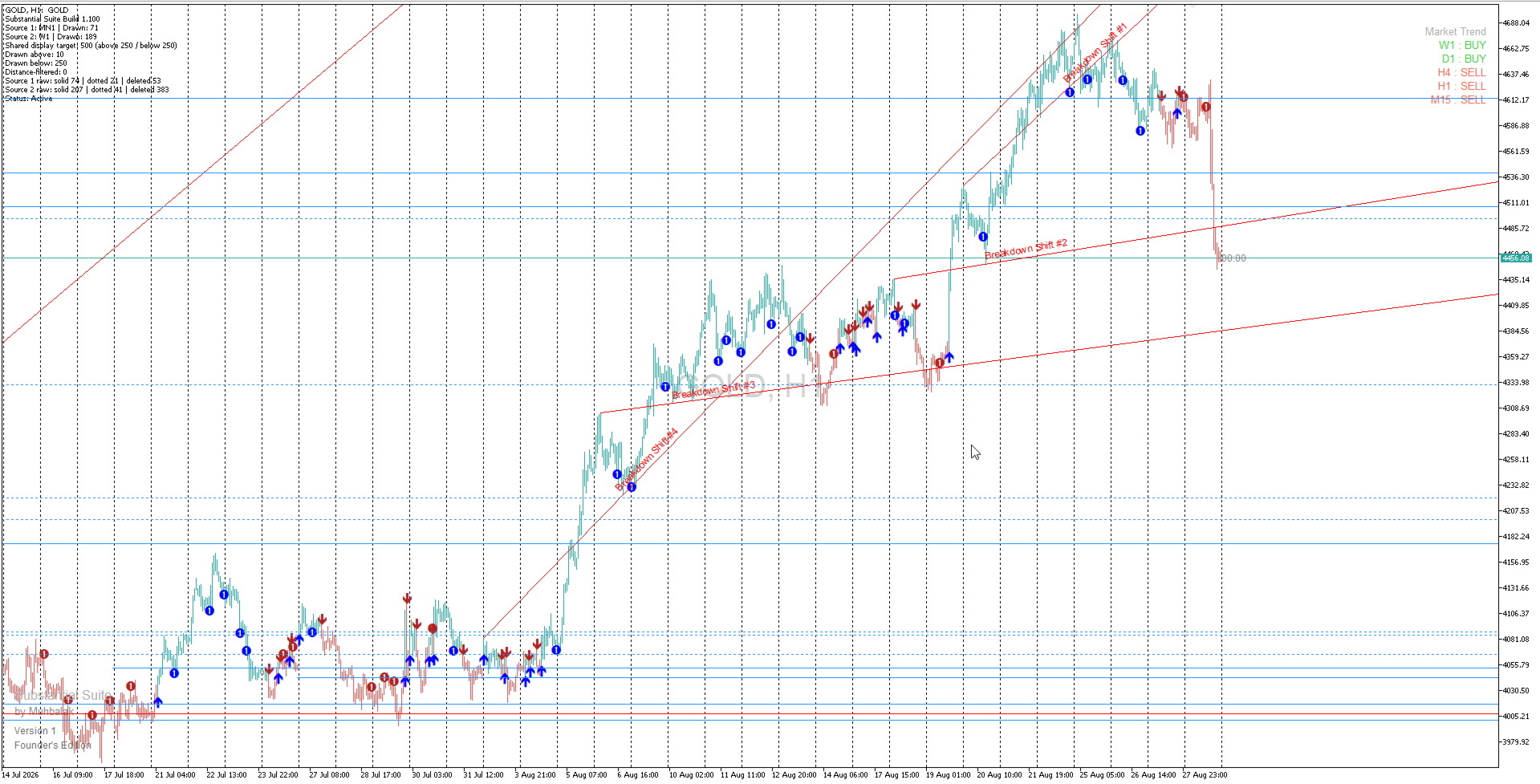
Task: Click the 'H4 : SELL' trend reading
Action: (x=1461, y=73)
